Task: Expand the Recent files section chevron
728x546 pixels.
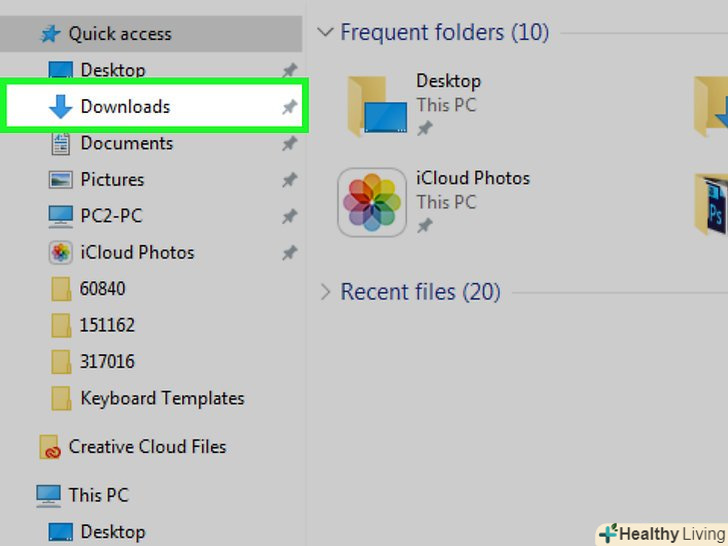Action: coord(324,292)
